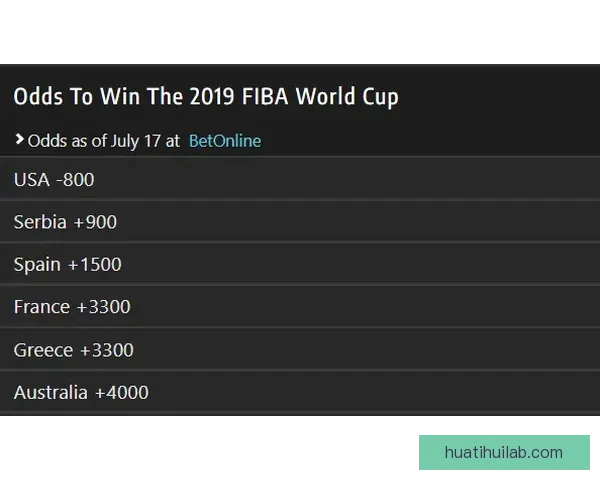Click World Cup in the heading

346,97
